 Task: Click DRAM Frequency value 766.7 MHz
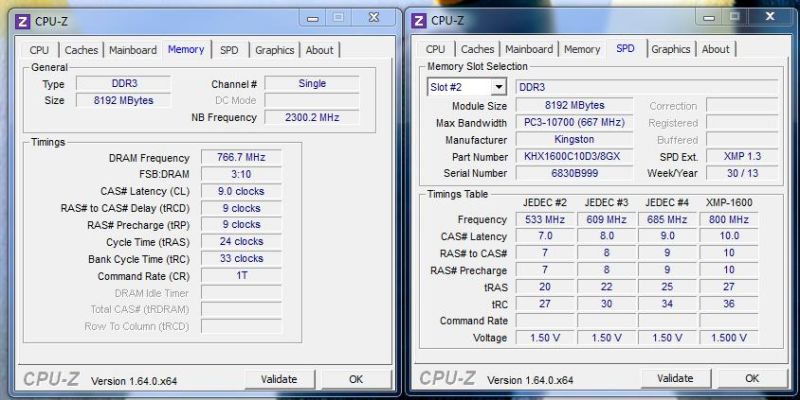coord(241,157)
